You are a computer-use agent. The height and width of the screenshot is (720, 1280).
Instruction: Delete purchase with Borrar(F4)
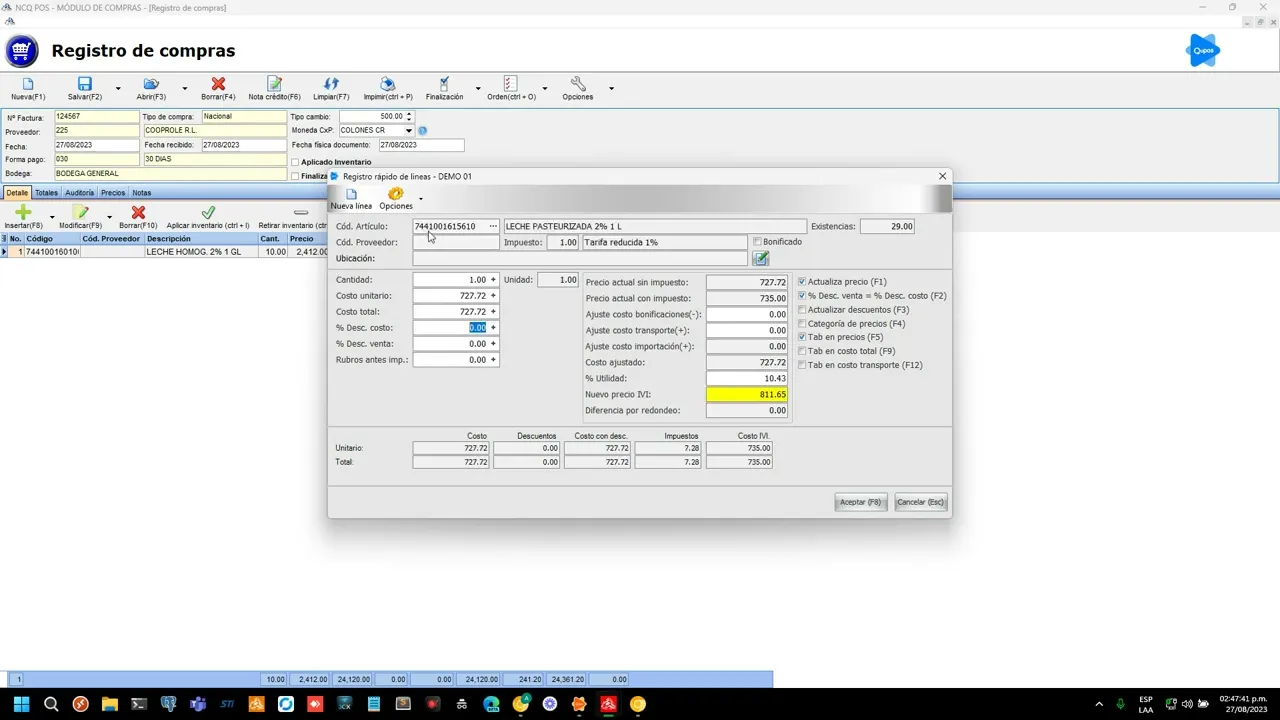point(218,89)
